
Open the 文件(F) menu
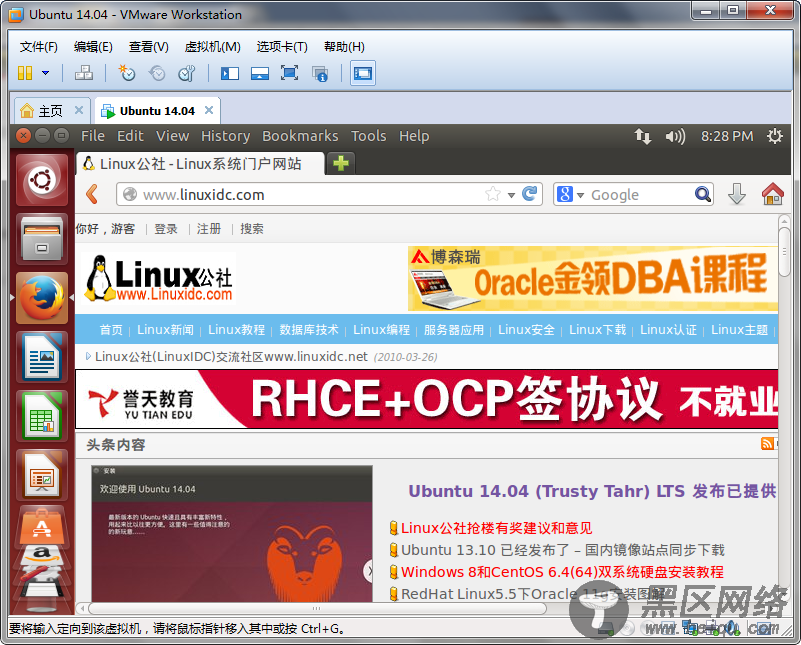click(x=39, y=47)
